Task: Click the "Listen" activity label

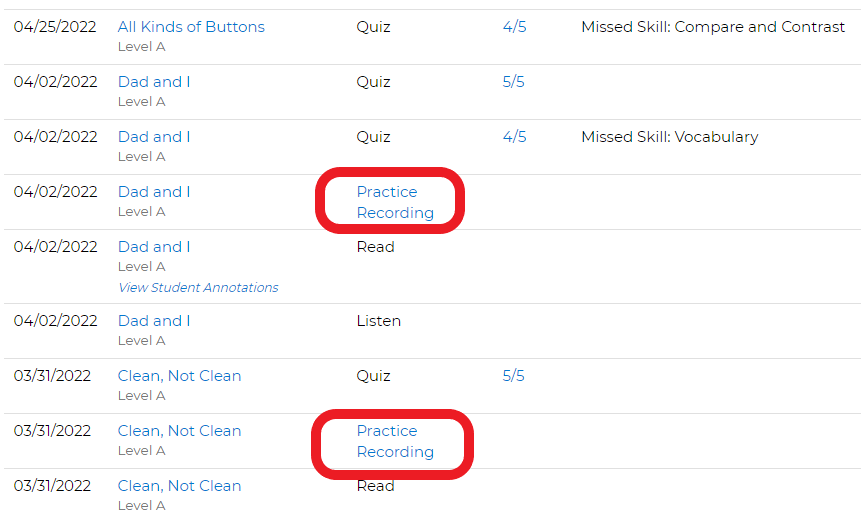Action: (379, 321)
